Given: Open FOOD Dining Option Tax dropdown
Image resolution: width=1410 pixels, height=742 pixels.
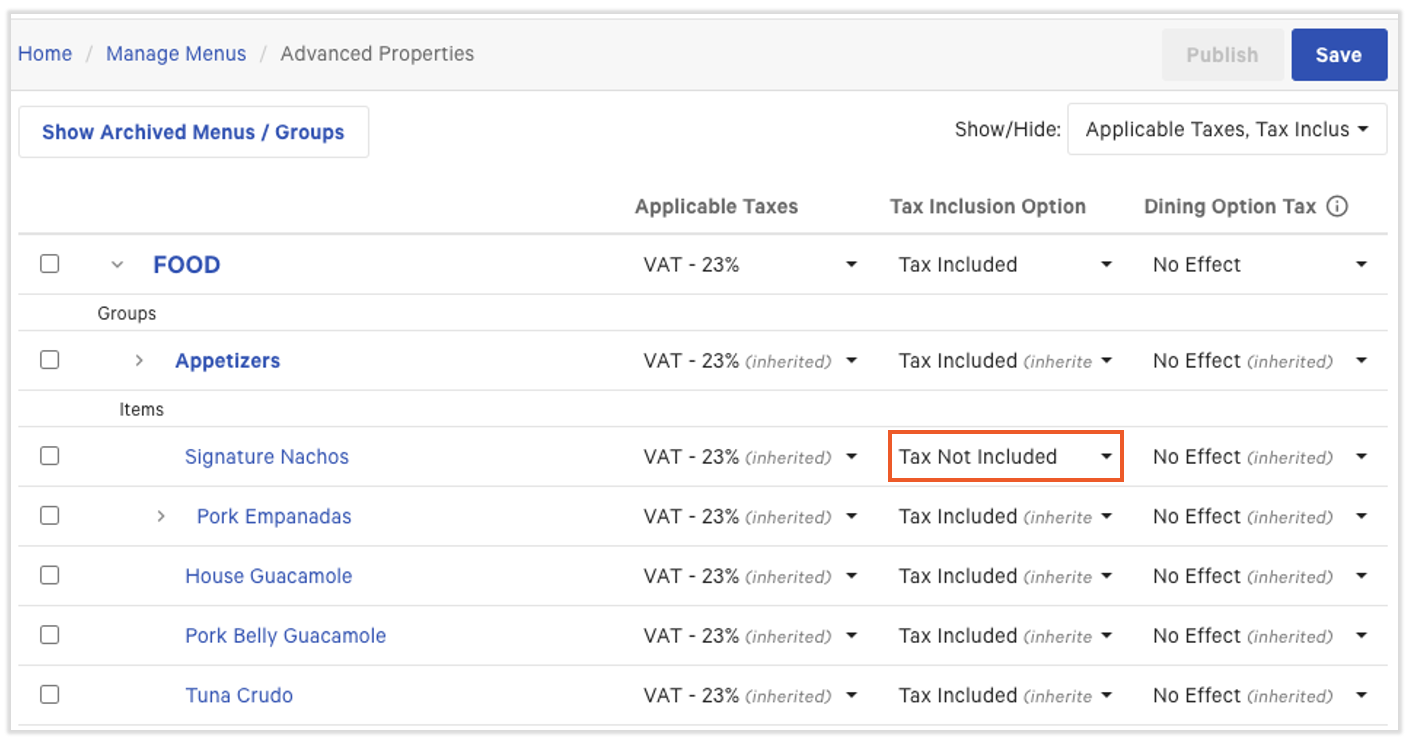Looking at the screenshot, I should (x=1259, y=265).
